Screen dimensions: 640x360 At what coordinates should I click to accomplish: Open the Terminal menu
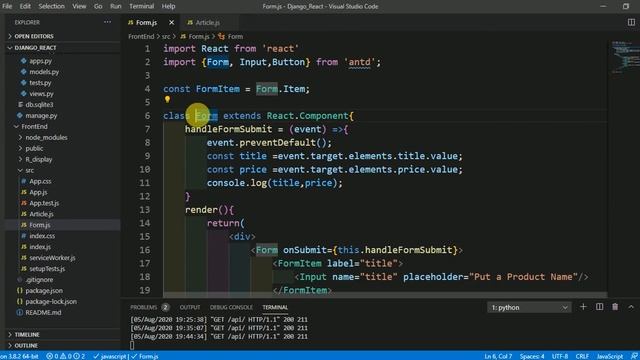click(141, 6)
